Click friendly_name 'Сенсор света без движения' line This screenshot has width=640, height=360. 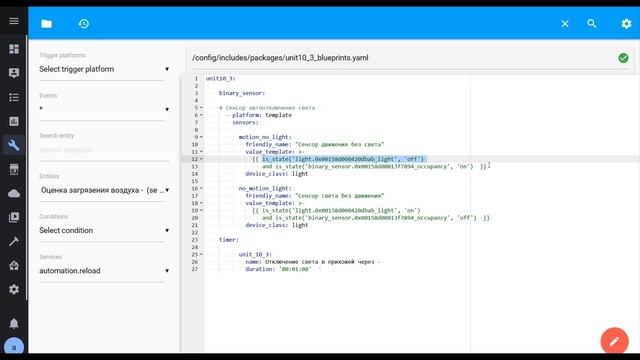(x=315, y=196)
